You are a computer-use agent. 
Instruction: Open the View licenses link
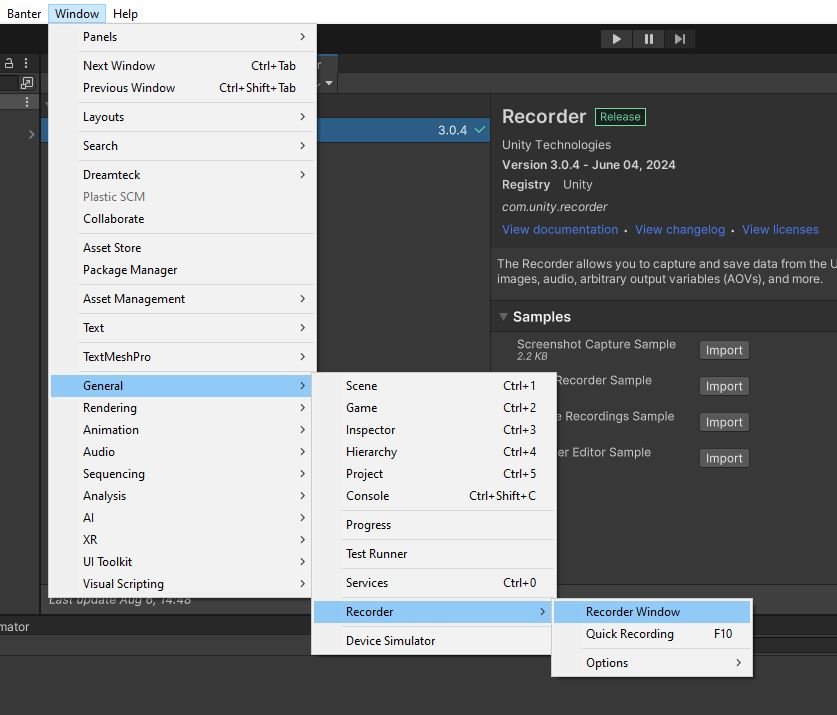780,230
